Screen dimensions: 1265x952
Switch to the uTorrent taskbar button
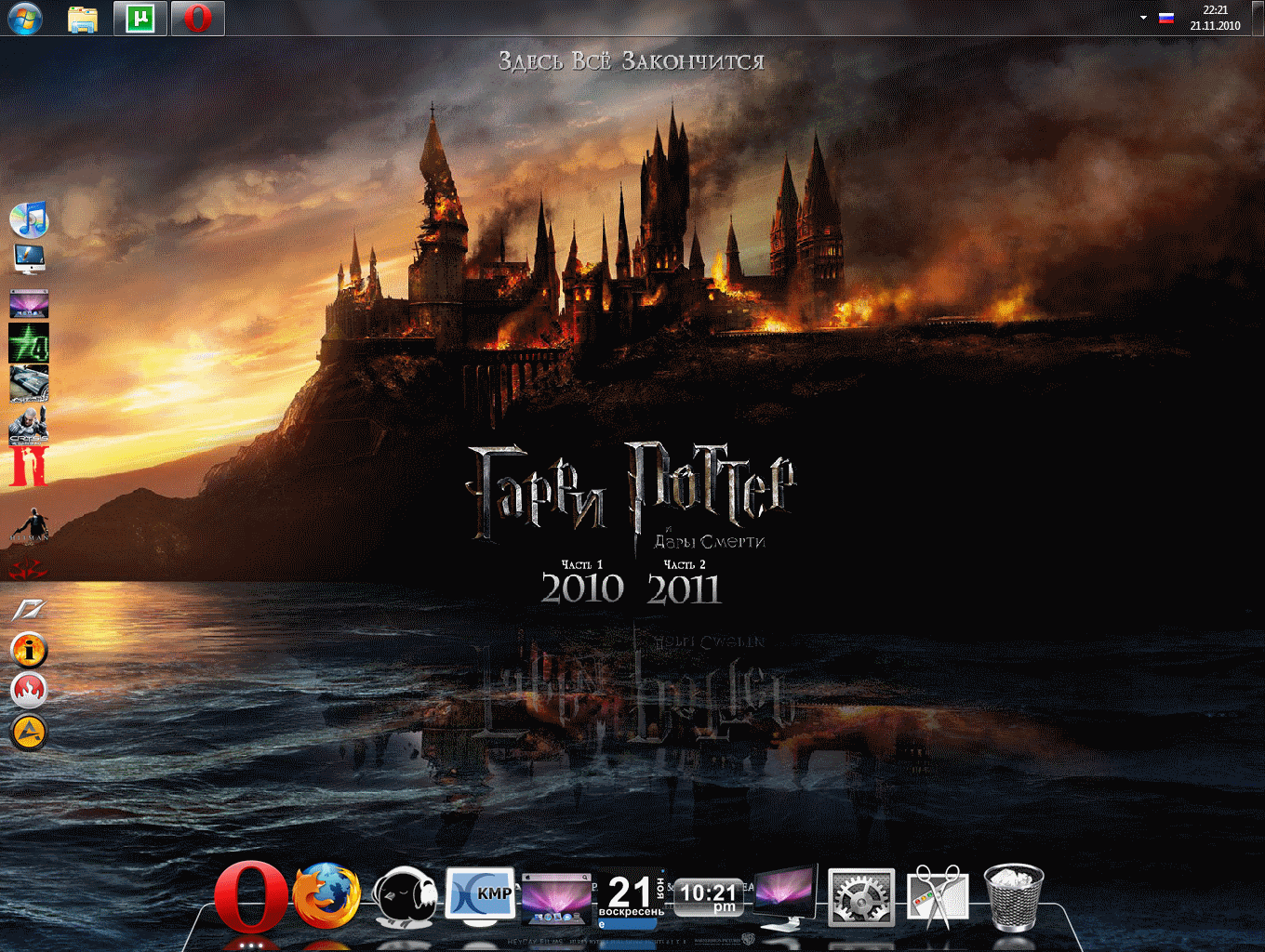point(140,19)
